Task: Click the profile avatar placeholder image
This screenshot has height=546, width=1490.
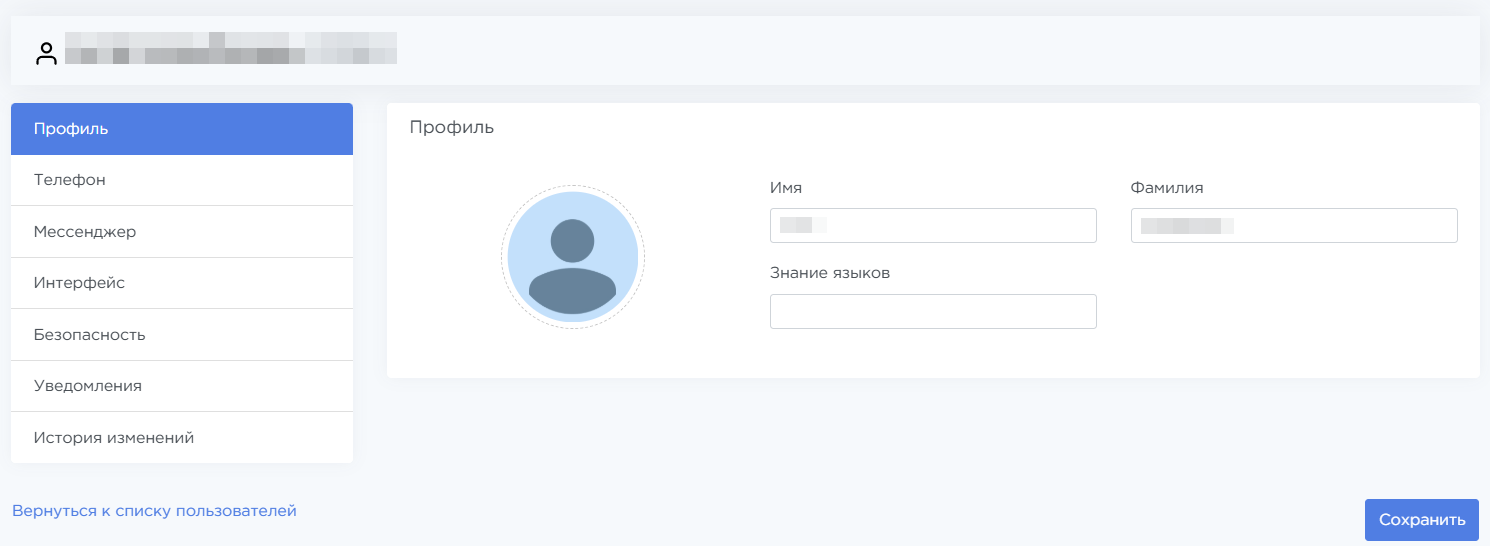Action: coord(572,257)
